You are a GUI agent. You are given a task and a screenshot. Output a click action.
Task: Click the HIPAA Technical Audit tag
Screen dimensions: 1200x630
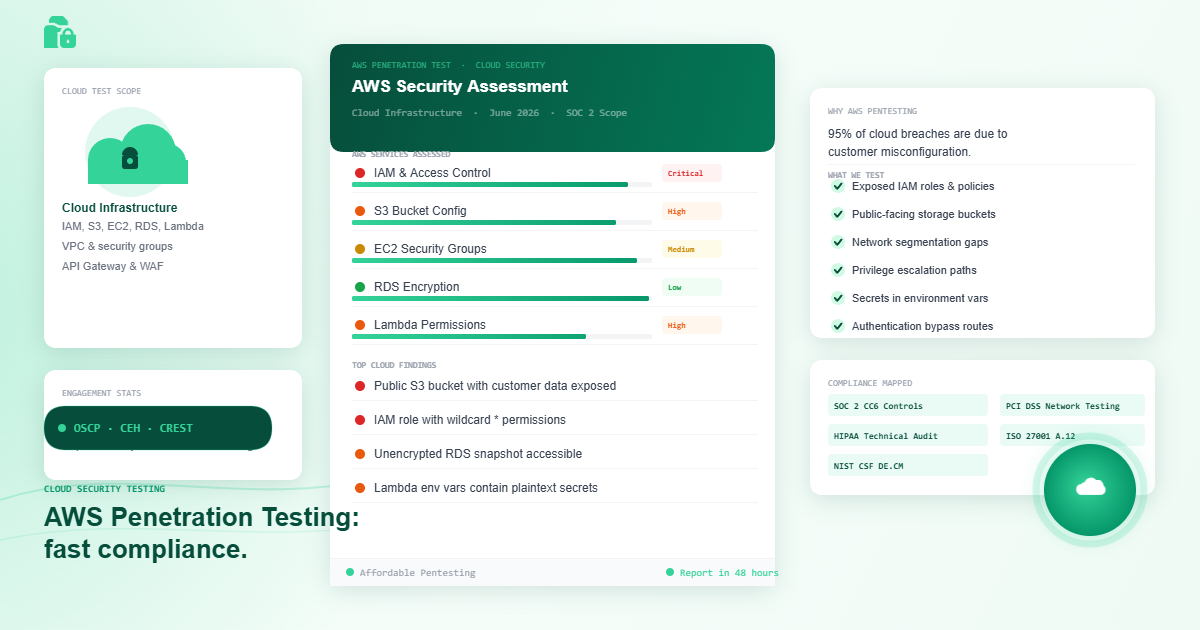click(908, 435)
